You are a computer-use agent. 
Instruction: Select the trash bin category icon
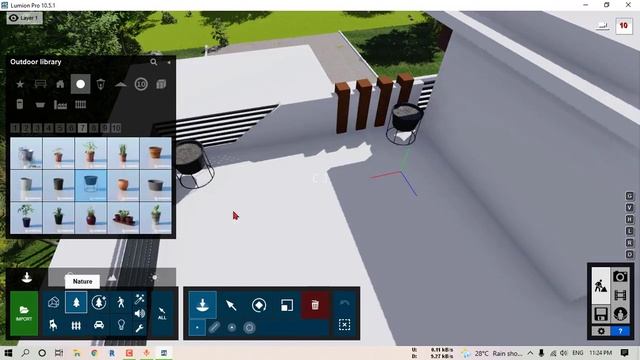coord(100,84)
